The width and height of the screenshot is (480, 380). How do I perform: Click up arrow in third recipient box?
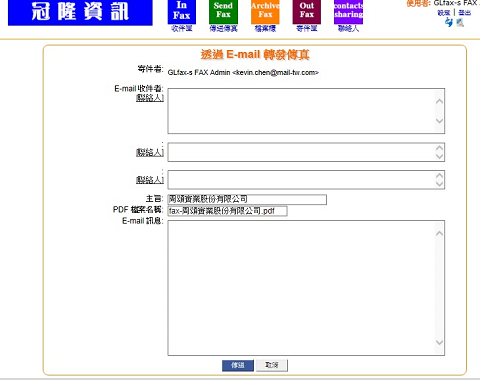[x=439, y=175]
